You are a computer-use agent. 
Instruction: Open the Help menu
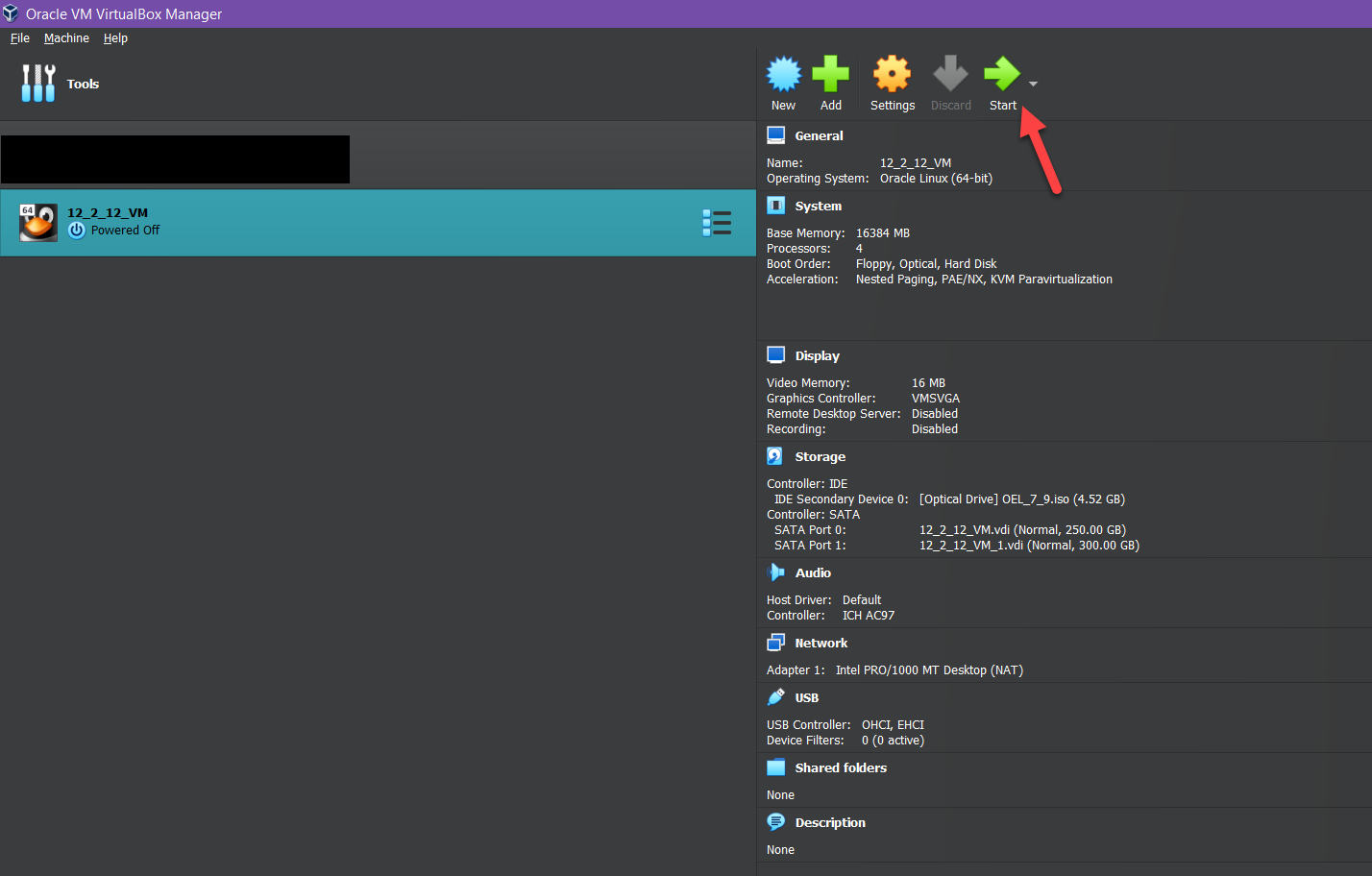pyautogui.click(x=115, y=38)
